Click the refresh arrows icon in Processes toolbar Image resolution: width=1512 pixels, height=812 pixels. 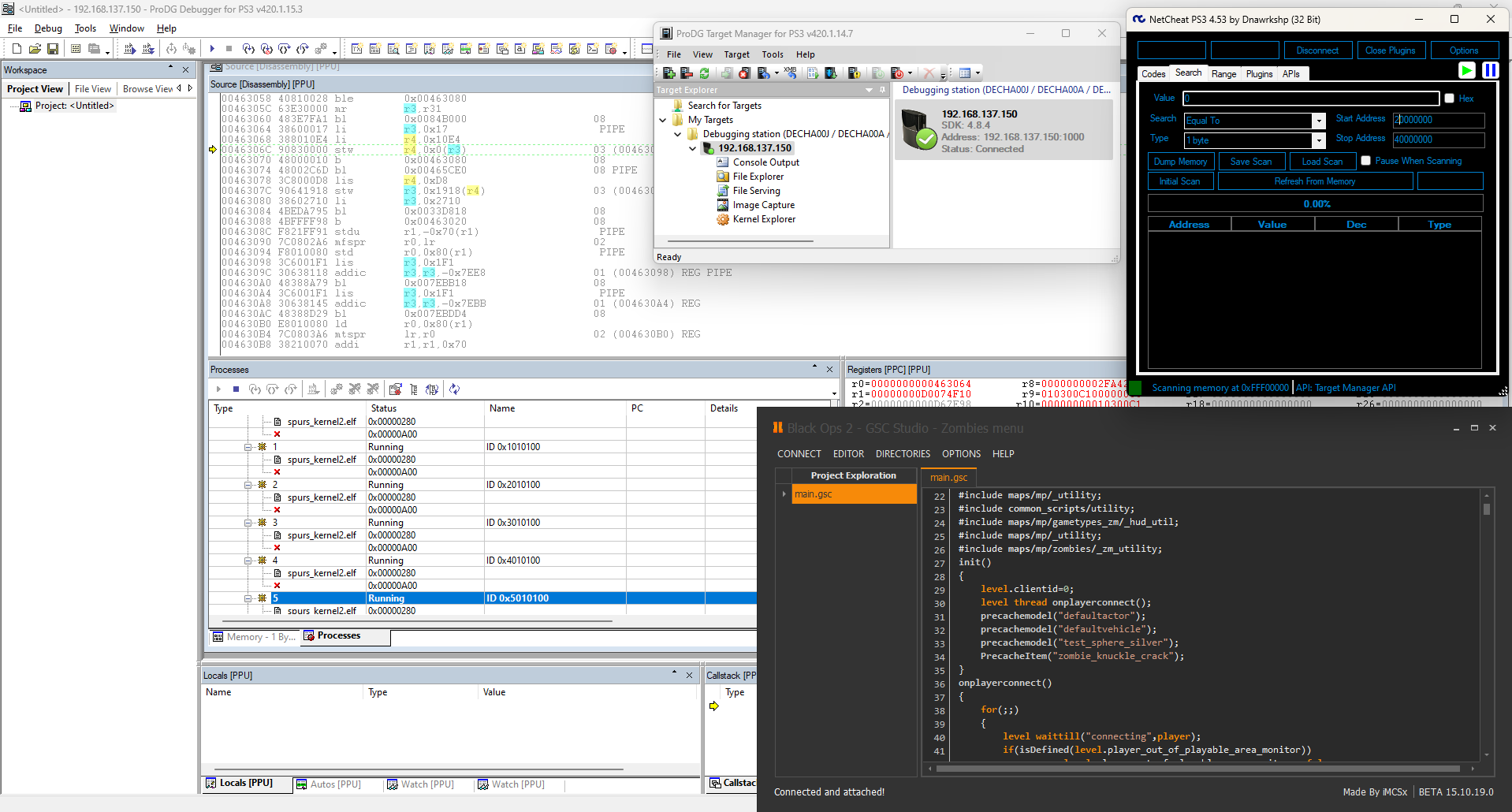click(x=454, y=389)
